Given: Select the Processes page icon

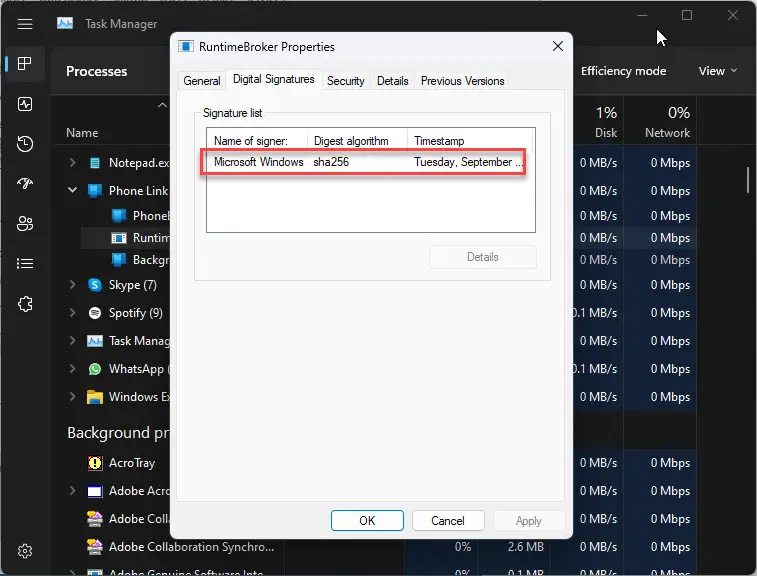Looking at the screenshot, I should coord(25,63).
